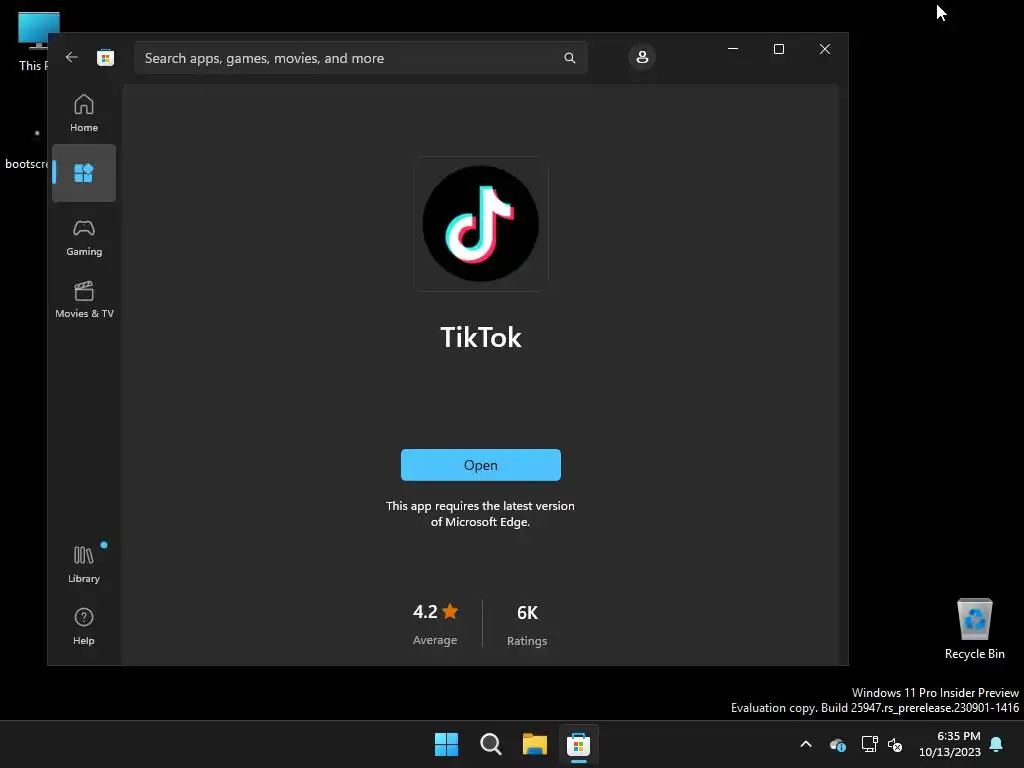Minimize the Microsoft Store window
1024x768 pixels.
tap(733, 49)
